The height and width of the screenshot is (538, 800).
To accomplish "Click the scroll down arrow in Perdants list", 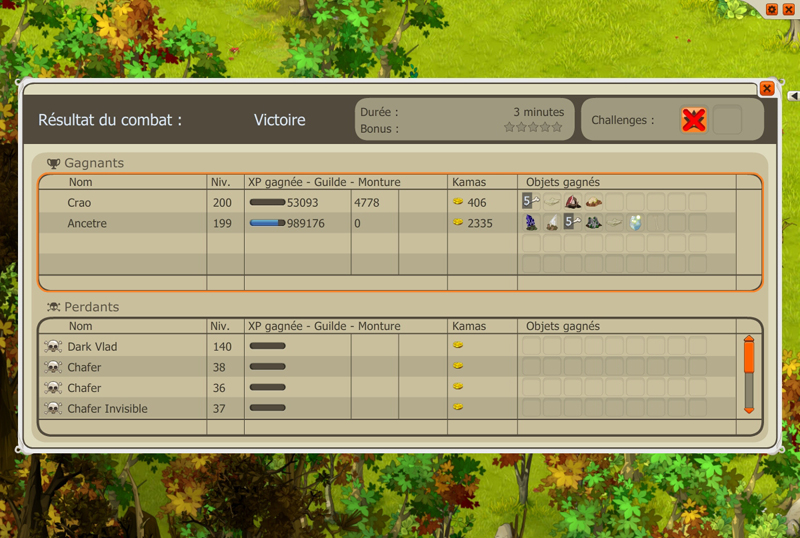I will (x=749, y=410).
